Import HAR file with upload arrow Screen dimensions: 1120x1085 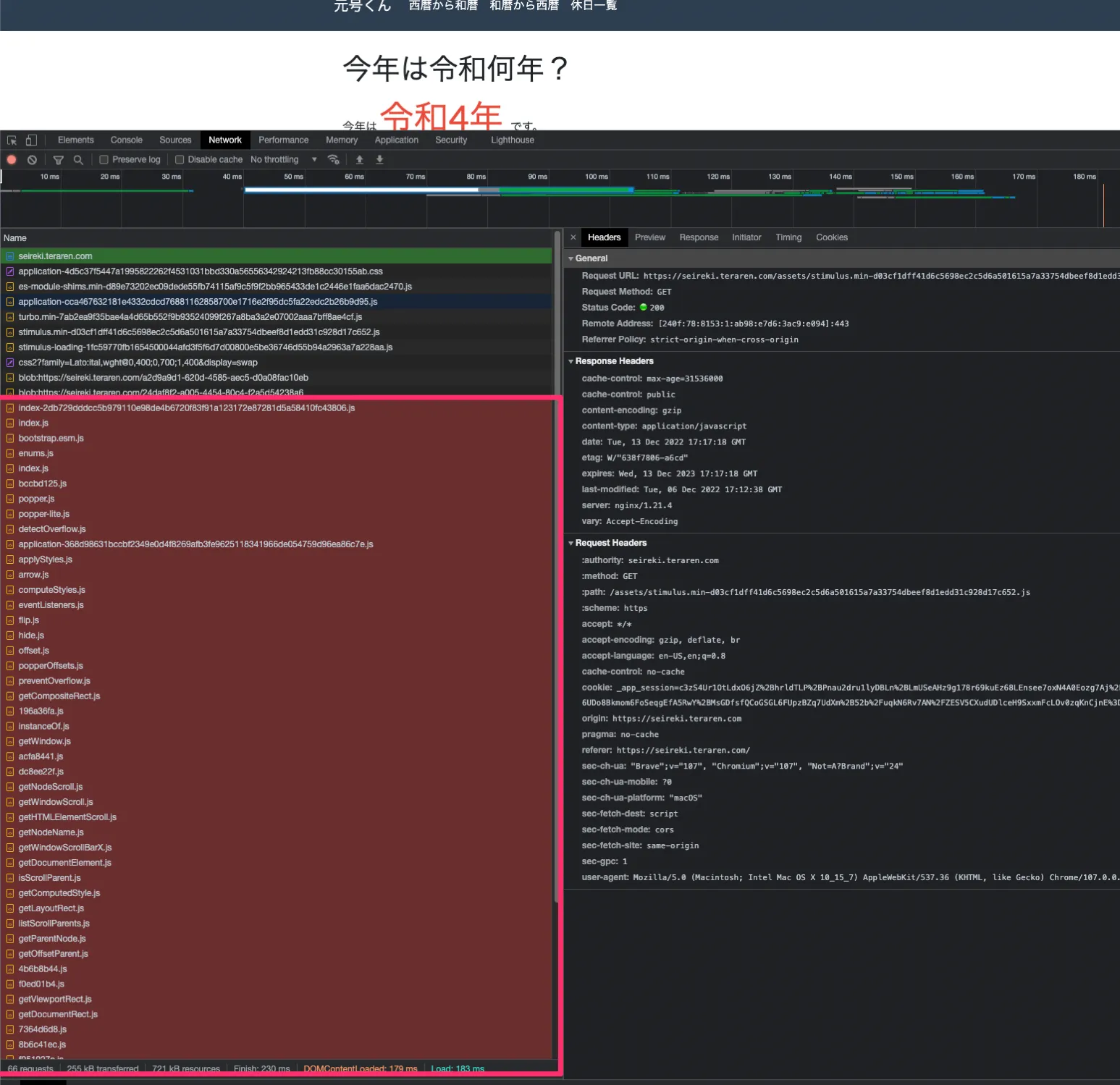click(x=359, y=160)
